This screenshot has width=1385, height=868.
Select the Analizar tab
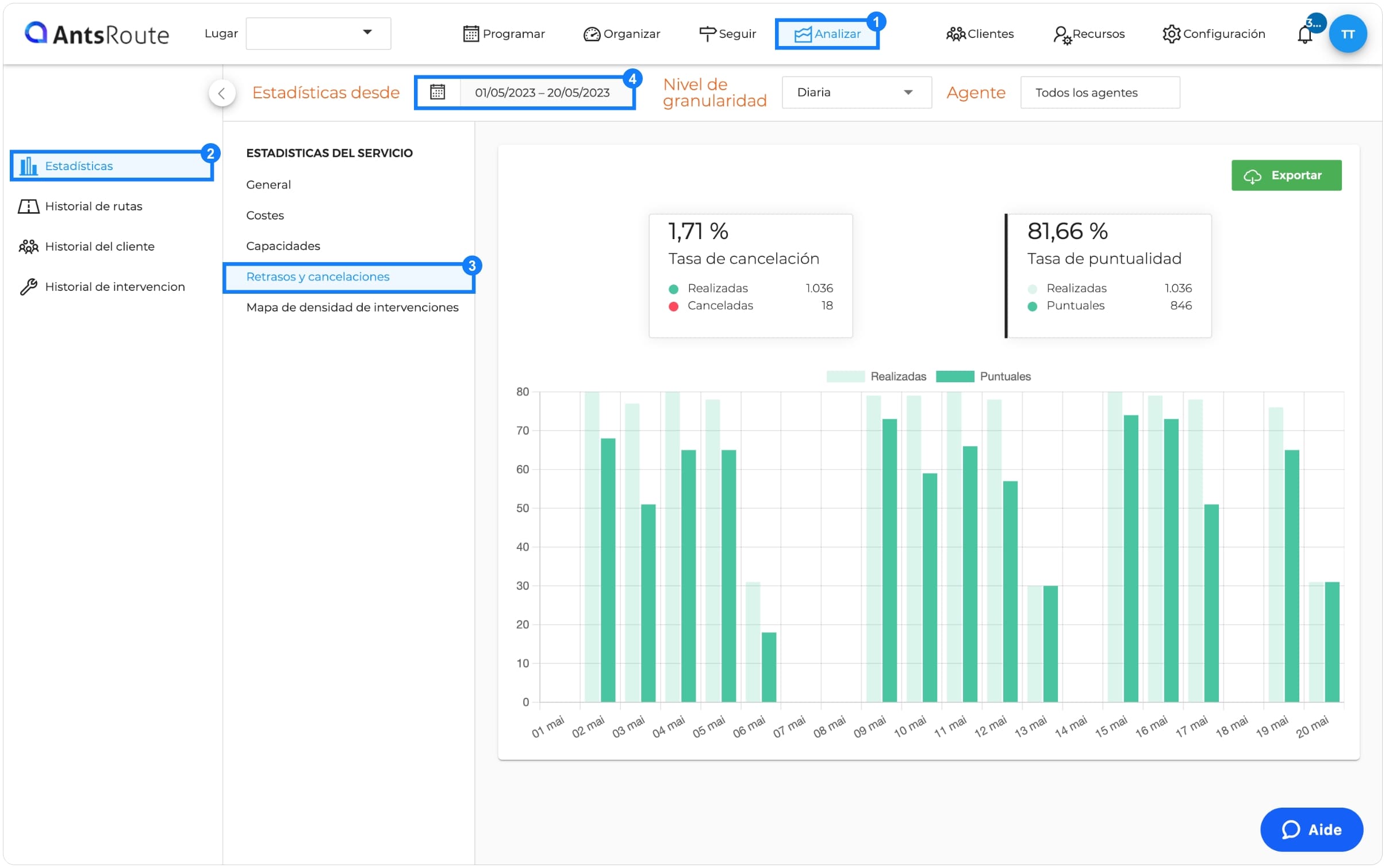tap(827, 34)
